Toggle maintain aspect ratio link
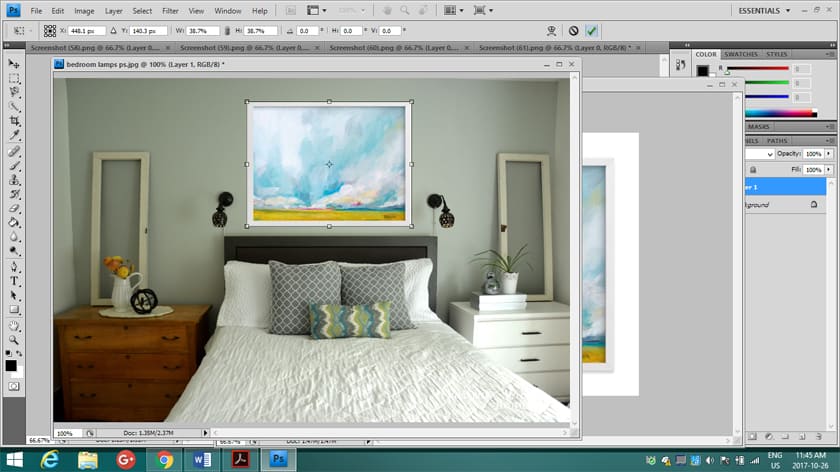Image resolution: width=840 pixels, height=472 pixels. (227, 31)
